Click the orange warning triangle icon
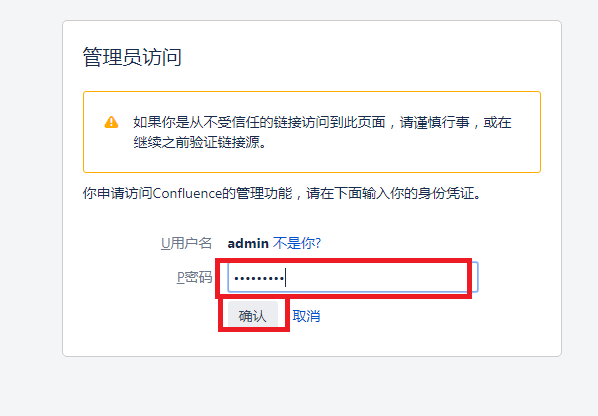Image resolution: width=598 pixels, height=416 pixels. [x=111, y=122]
